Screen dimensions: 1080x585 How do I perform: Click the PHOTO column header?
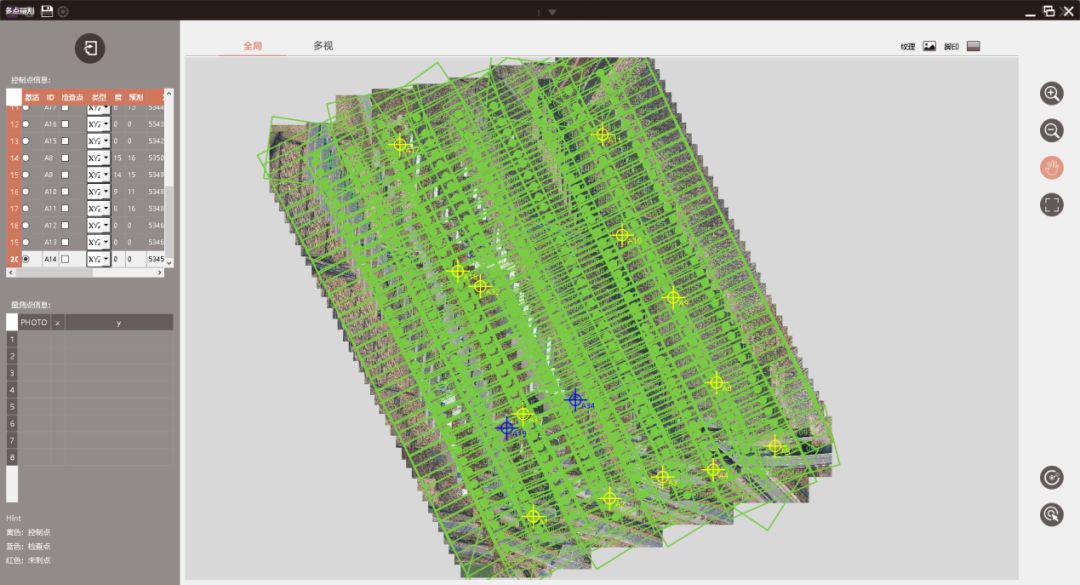click(34, 322)
